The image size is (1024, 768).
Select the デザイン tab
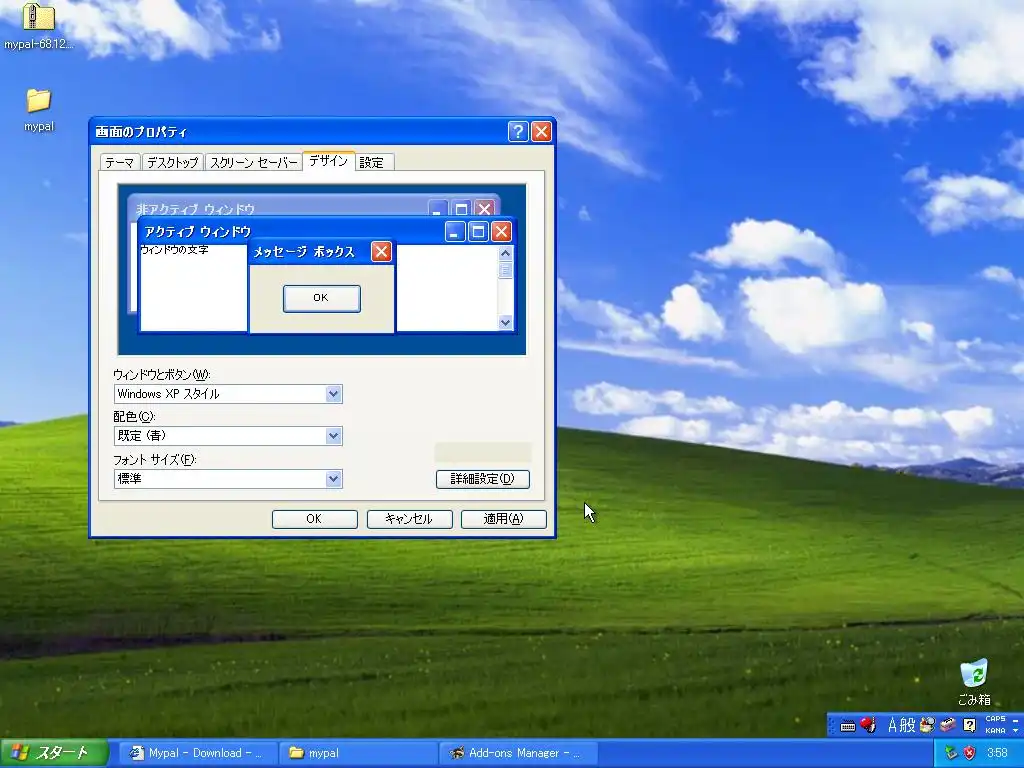pos(328,161)
